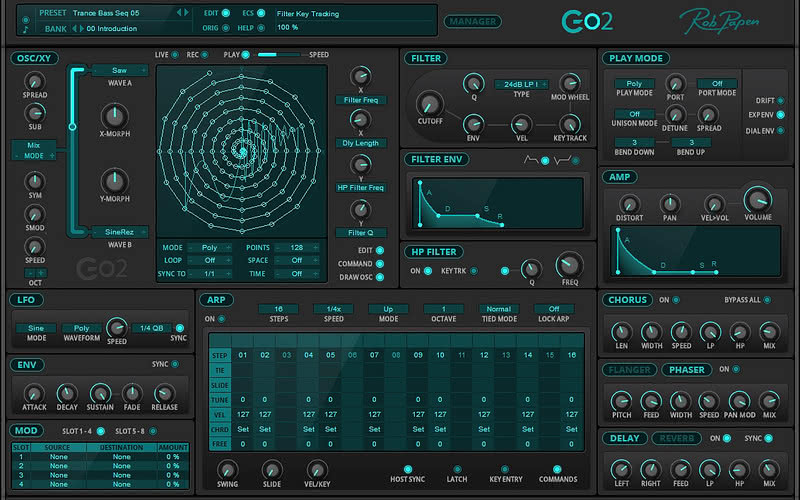
Task: Click the X-MORPH knob
Action: [115, 116]
